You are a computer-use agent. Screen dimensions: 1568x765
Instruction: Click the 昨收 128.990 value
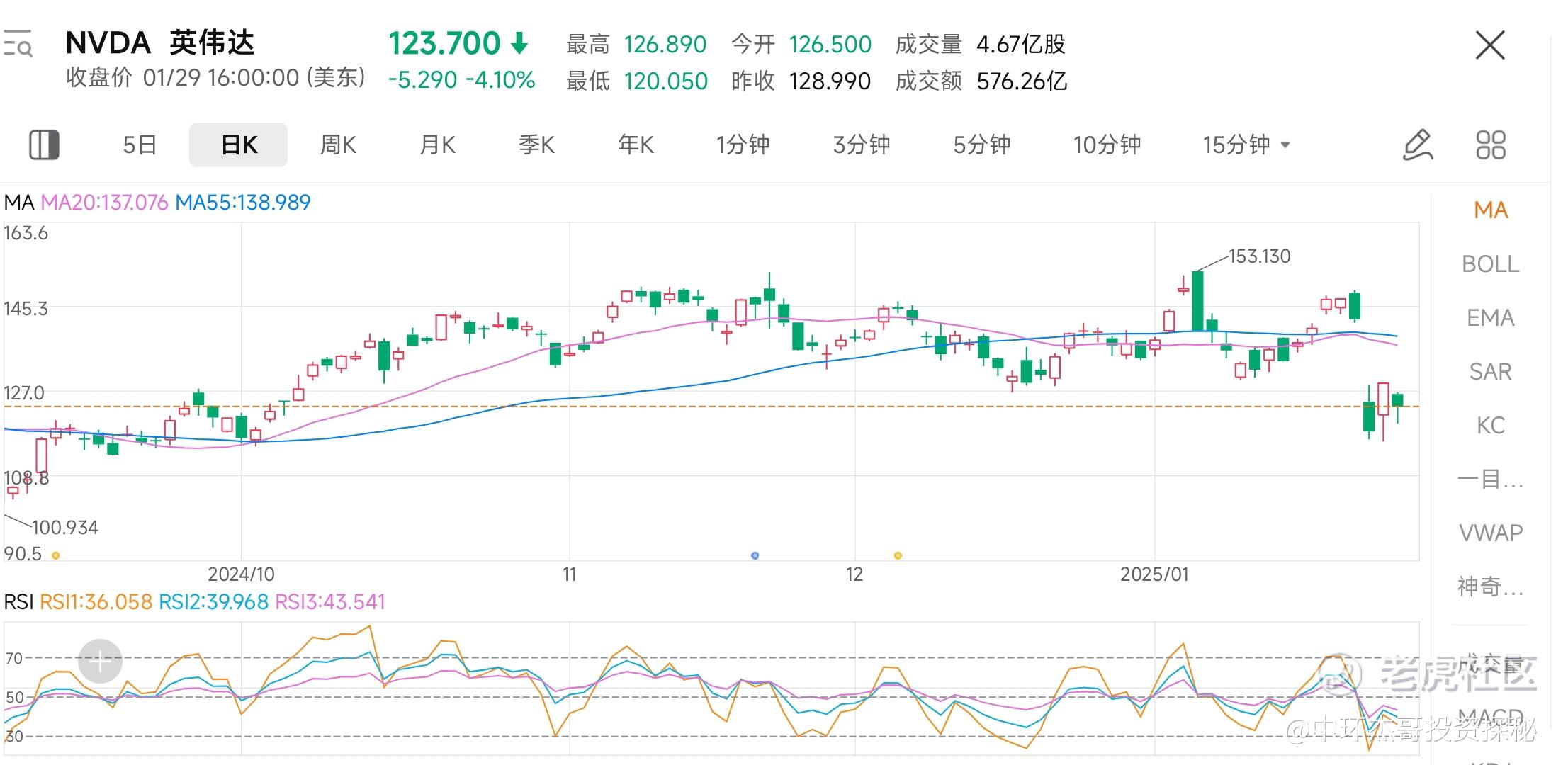(x=830, y=81)
